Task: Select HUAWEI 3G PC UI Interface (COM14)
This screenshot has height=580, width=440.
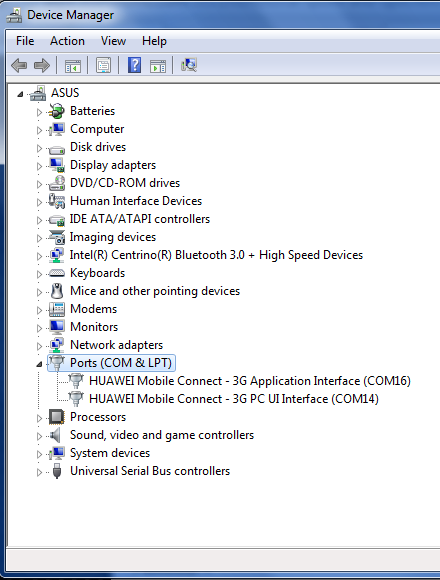Action: click(234, 399)
